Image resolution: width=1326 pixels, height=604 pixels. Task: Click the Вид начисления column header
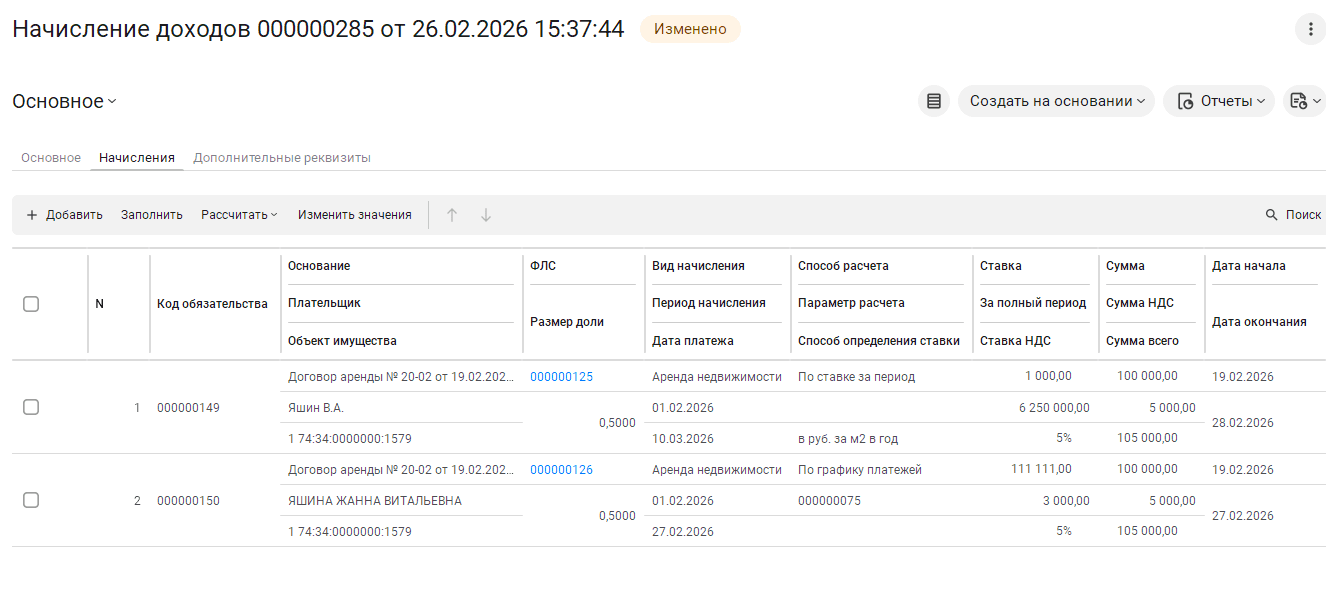[x=698, y=266]
